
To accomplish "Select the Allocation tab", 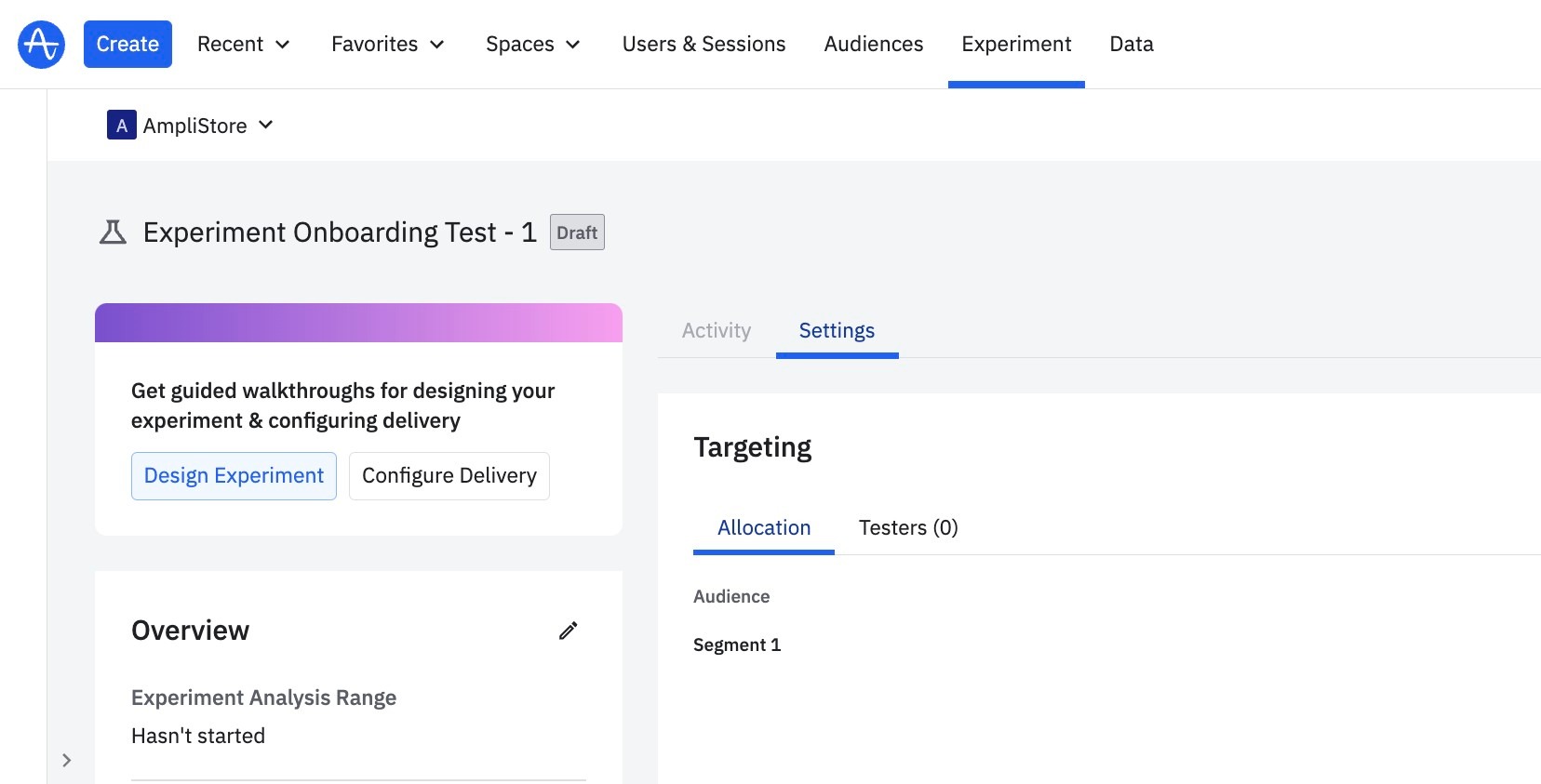I will point(764,528).
